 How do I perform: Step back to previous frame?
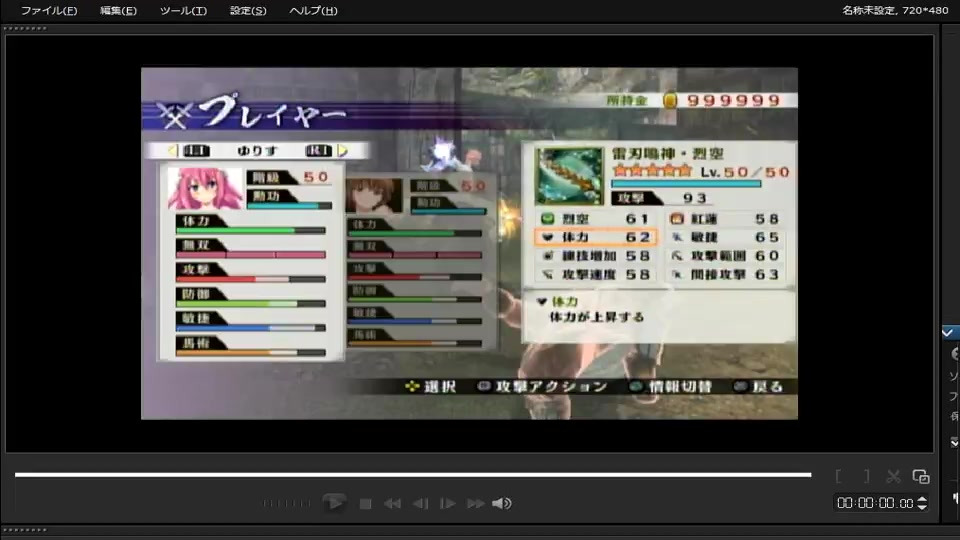coord(421,504)
